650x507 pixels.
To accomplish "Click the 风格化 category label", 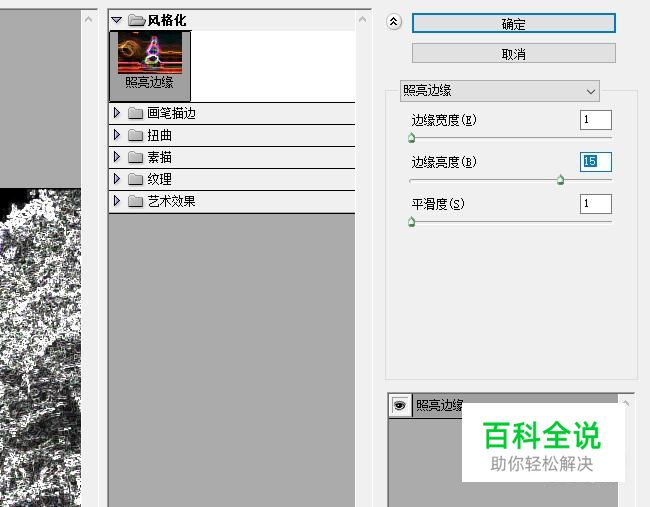I will [167, 20].
